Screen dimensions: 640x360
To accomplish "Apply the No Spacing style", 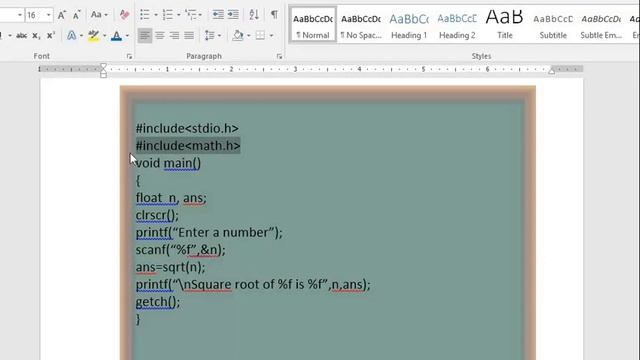I will [x=361, y=24].
